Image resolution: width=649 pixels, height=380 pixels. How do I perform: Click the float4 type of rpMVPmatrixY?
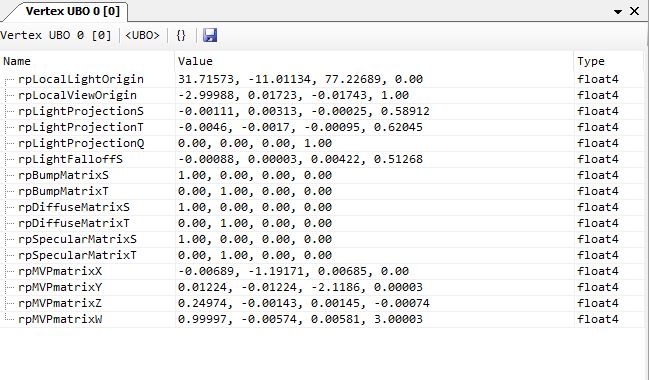598,287
